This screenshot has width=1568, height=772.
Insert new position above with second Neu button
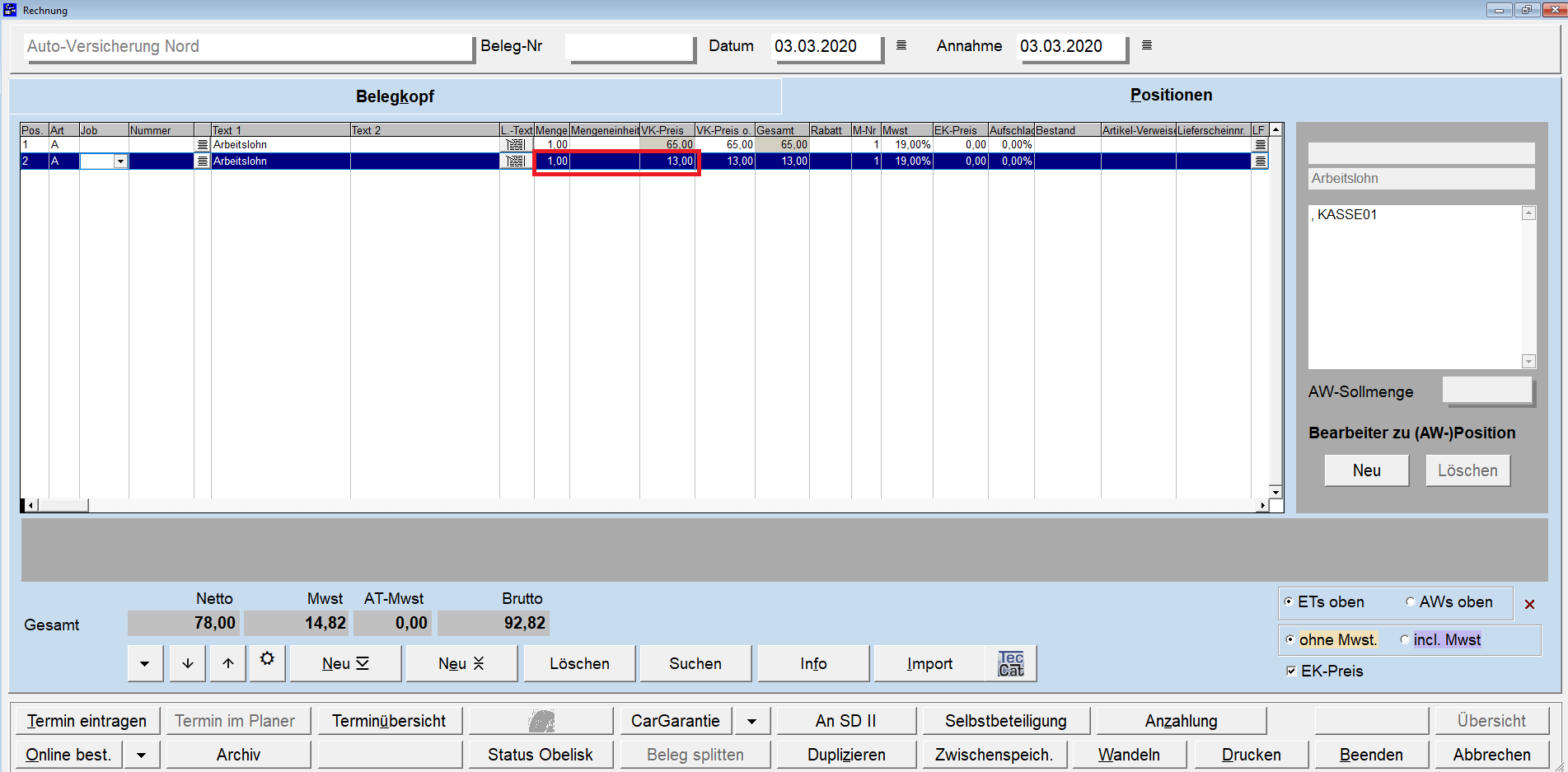(461, 663)
